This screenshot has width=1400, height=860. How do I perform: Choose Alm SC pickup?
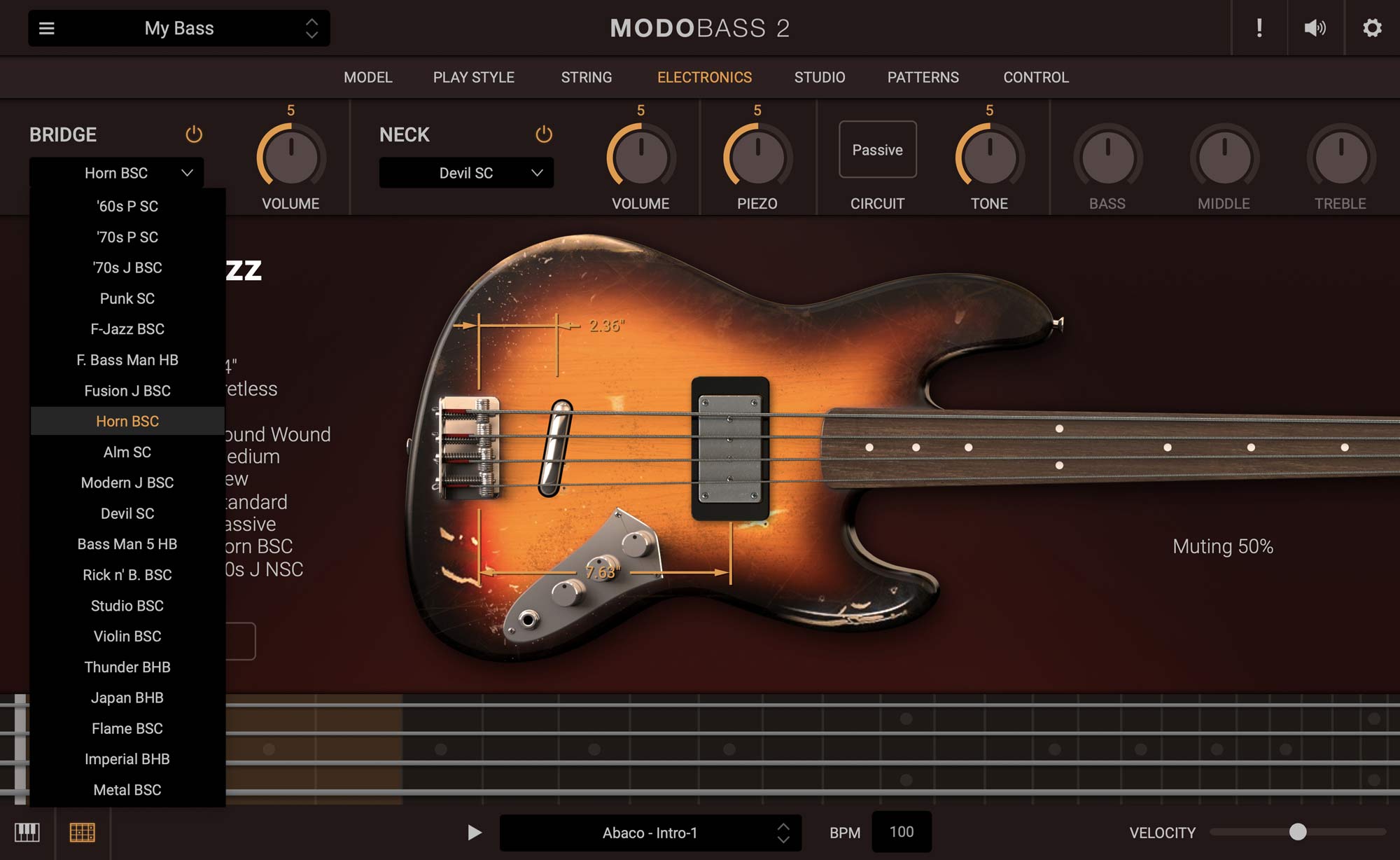[127, 452]
